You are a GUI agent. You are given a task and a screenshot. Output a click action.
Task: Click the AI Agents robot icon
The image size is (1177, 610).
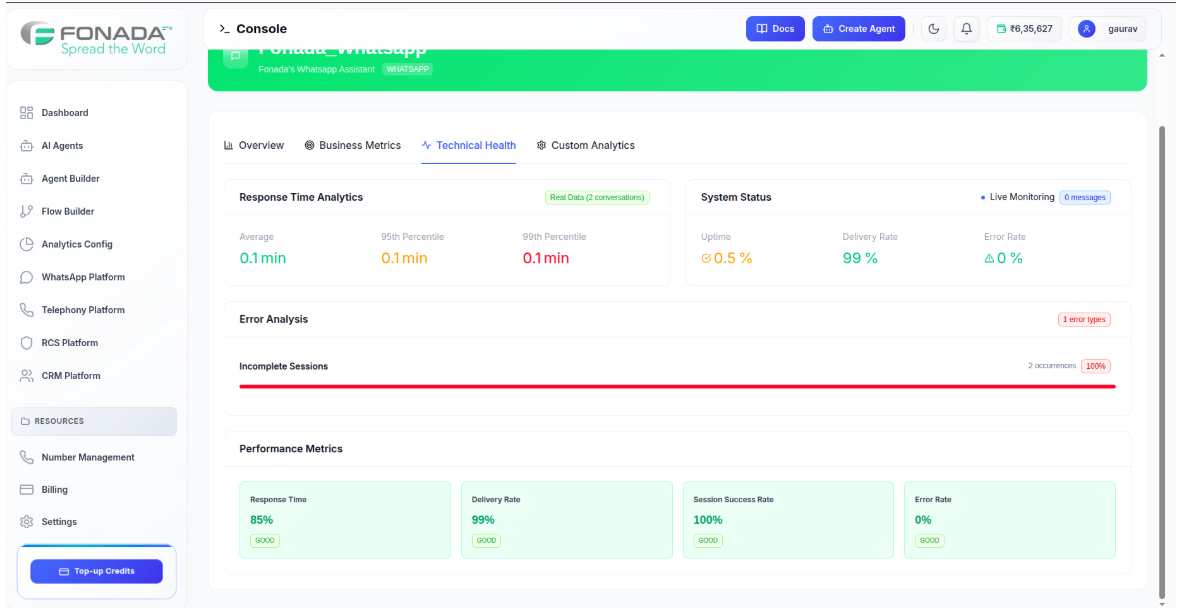pos(26,146)
